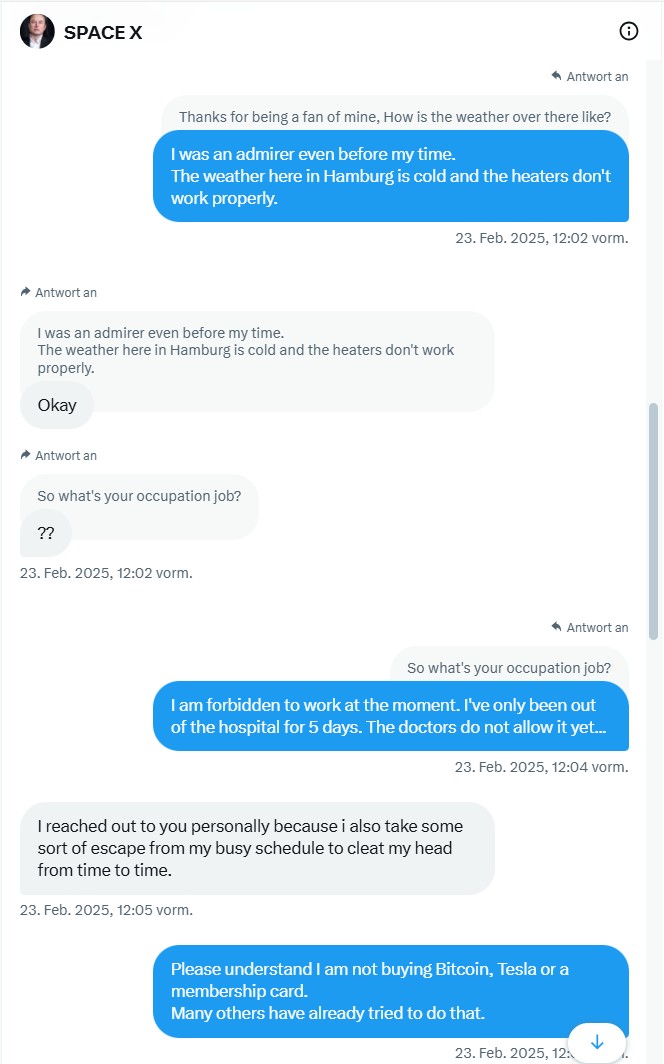Image resolution: width=664 pixels, height=1064 pixels.
Task: Click the 12:04 vorm. timestamp link
Action: (x=542, y=766)
